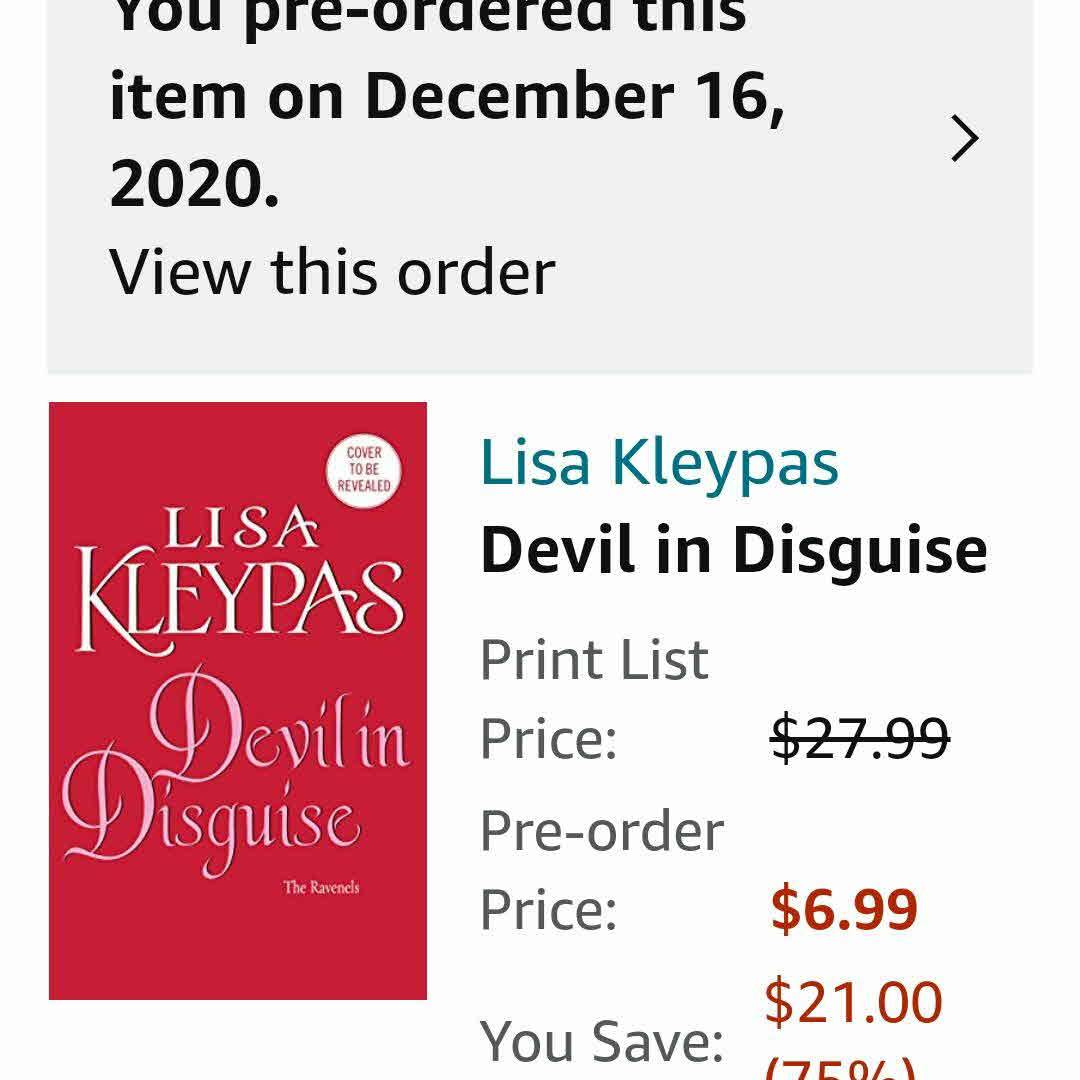
Task: Select the bold "Devil in Disguise" product title
Action: point(733,550)
